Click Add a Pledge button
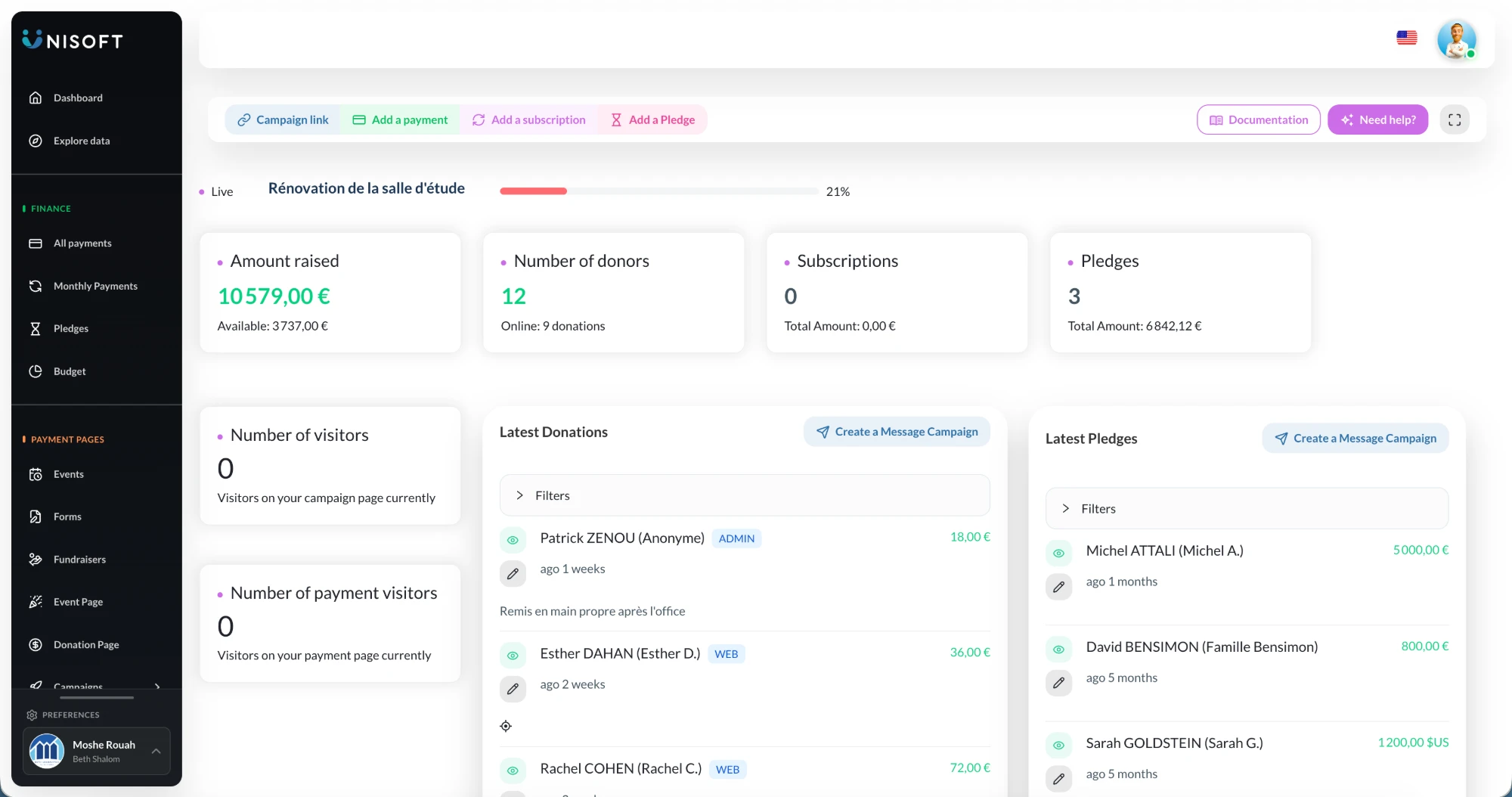1512x797 pixels. pyautogui.click(x=652, y=119)
